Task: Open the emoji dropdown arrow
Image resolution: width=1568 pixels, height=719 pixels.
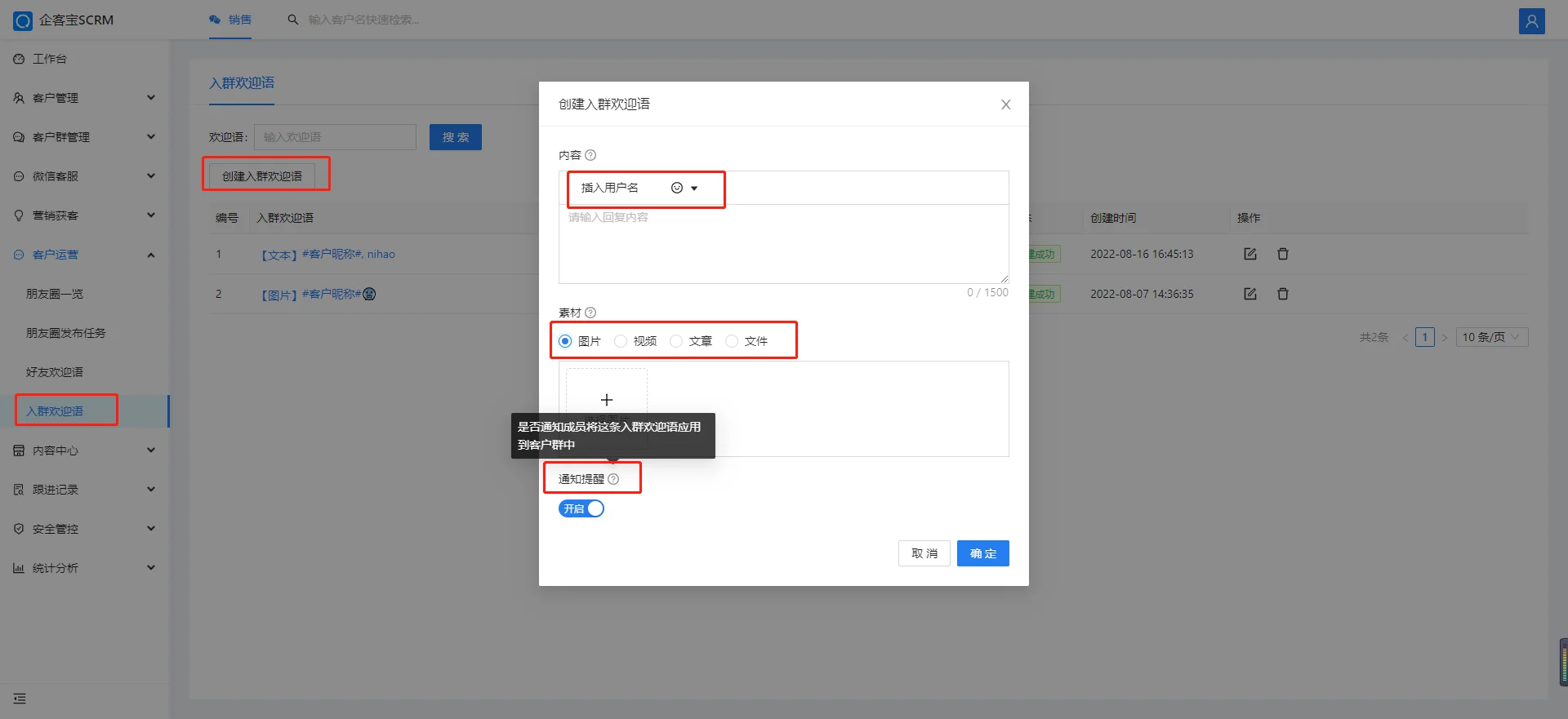Action: coord(694,189)
